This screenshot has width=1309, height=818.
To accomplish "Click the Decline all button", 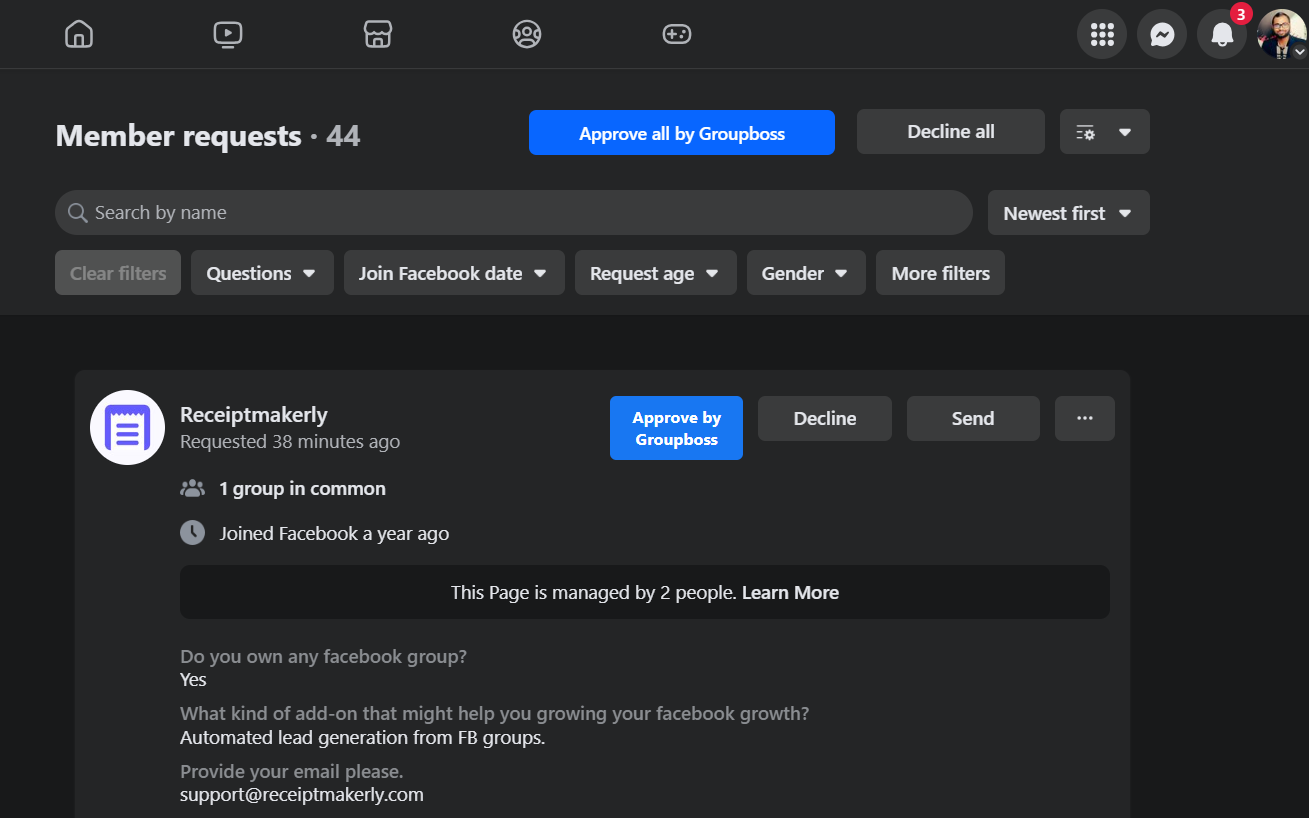I will (x=951, y=132).
